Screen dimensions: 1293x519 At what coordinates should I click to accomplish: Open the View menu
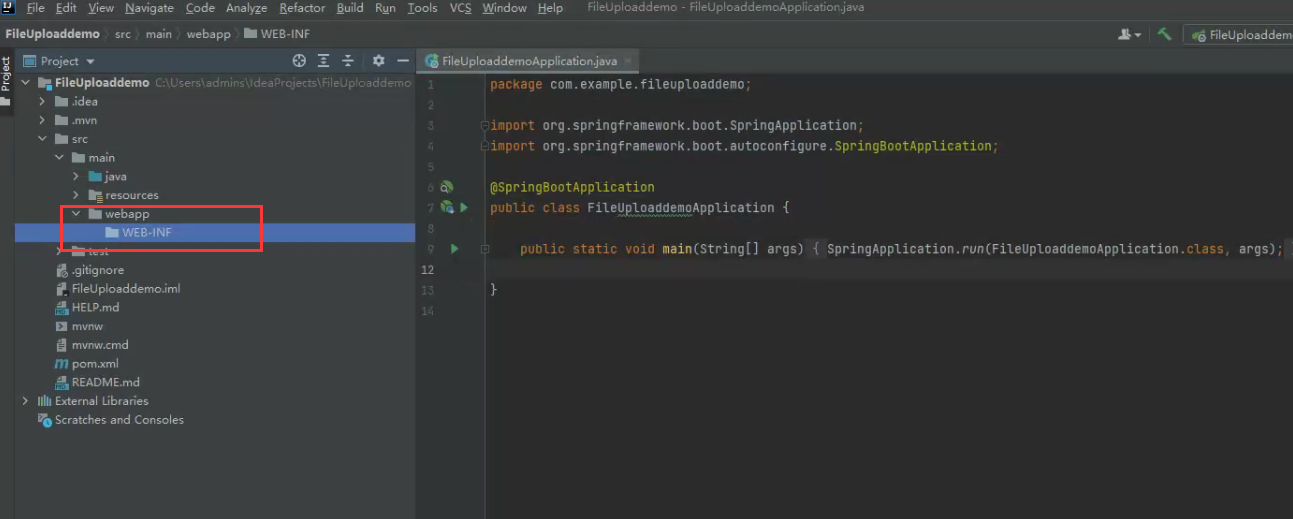coord(101,8)
